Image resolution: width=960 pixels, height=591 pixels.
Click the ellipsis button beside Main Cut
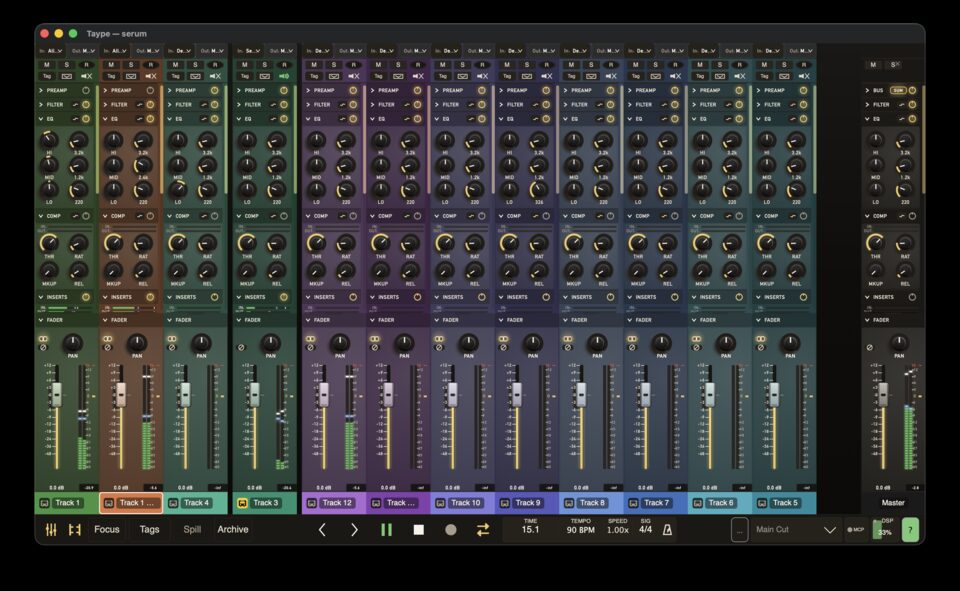point(740,530)
